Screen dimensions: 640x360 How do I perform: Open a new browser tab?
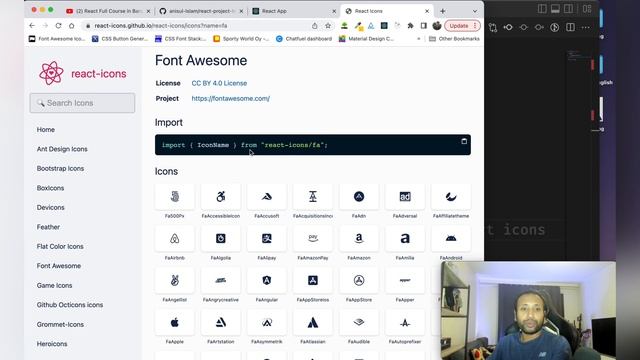coord(442,11)
